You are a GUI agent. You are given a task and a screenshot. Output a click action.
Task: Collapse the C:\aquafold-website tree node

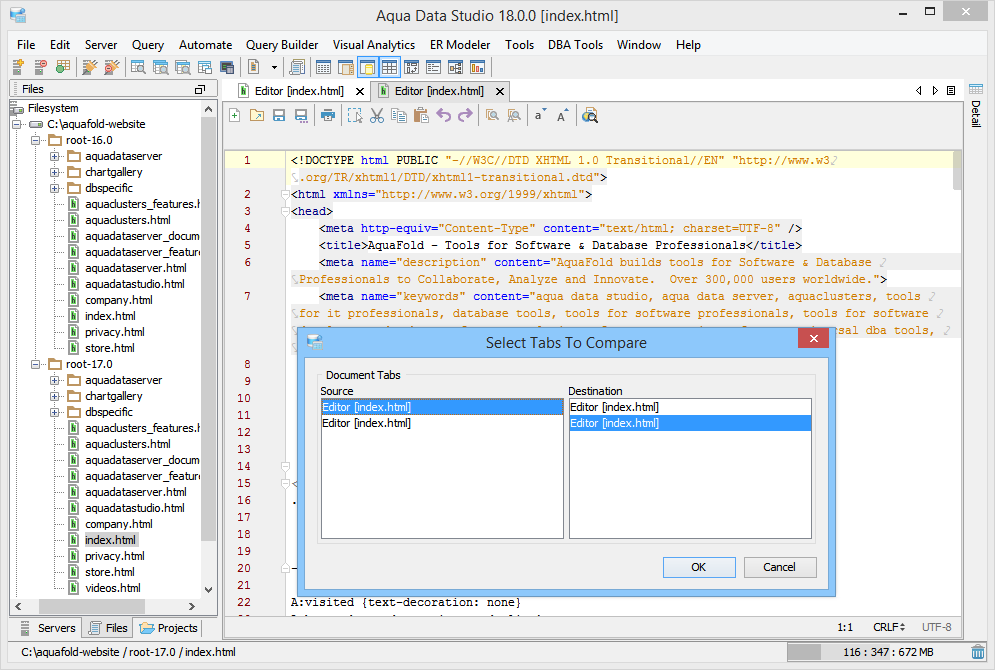click(x=17, y=124)
